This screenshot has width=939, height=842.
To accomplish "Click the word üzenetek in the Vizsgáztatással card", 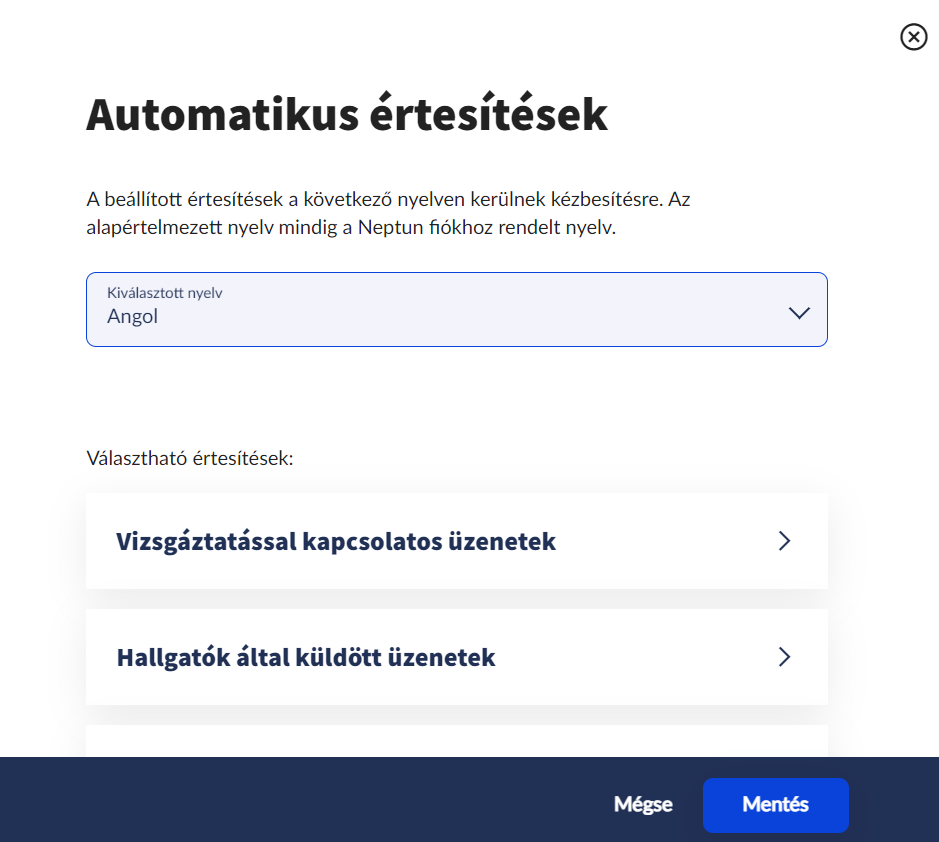I will pyautogui.click(x=506, y=542).
